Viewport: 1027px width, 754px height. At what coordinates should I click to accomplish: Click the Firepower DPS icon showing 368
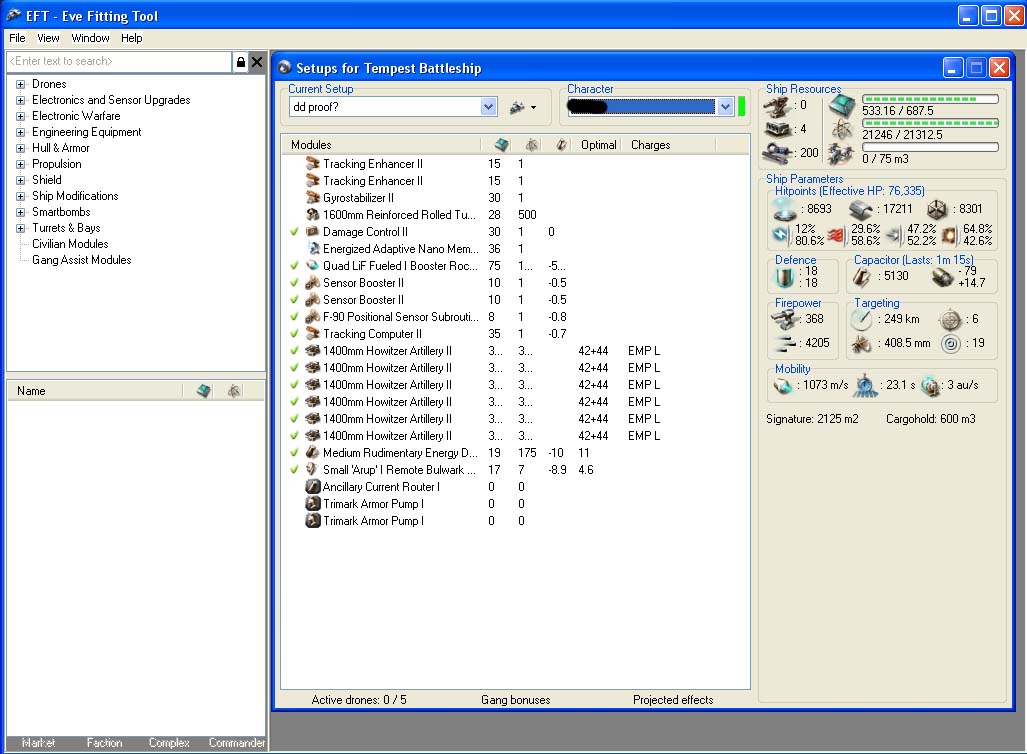click(x=785, y=319)
